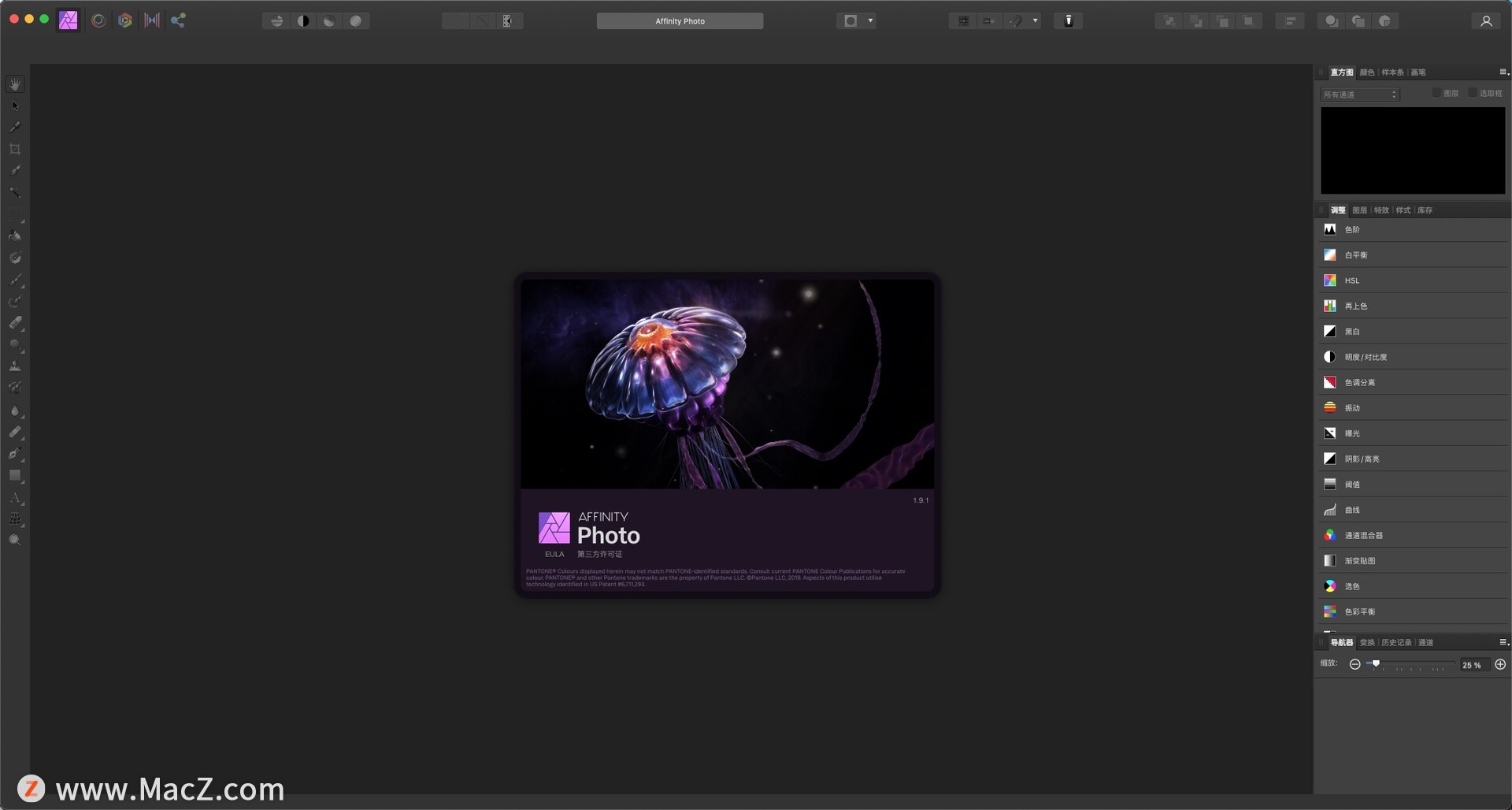Click the zoom in plus button
Image resolution: width=1512 pixels, height=810 pixels.
point(1500,665)
